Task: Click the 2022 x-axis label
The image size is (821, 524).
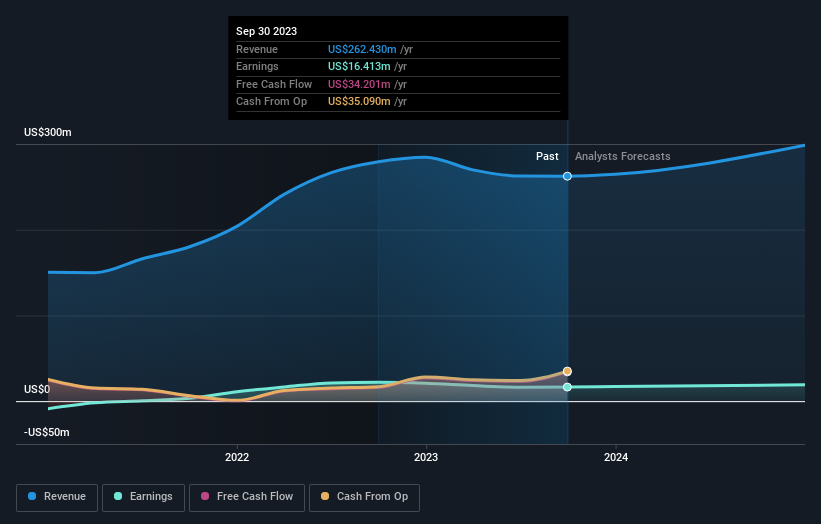Action: pos(237,457)
